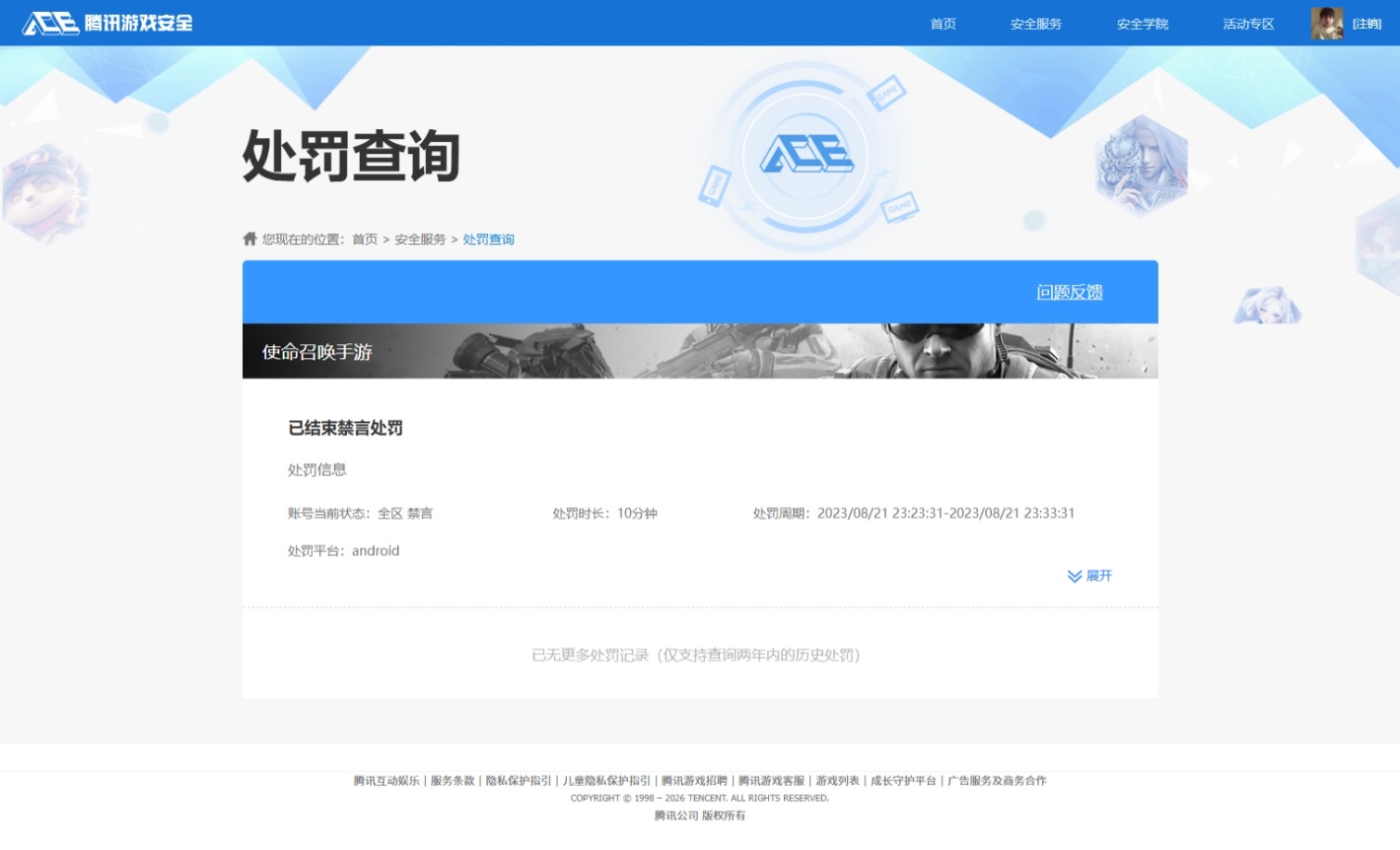Open 游戏列表 footer link
Image resolution: width=1400 pixels, height=850 pixels.
point(837,781)
